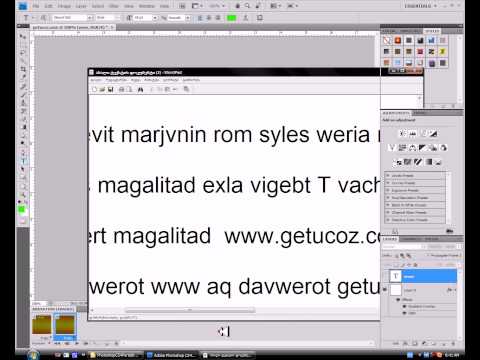480x360 pixels.
Task: Expand Hue/Saturation Presets list
Action: [x=388, y=198]
